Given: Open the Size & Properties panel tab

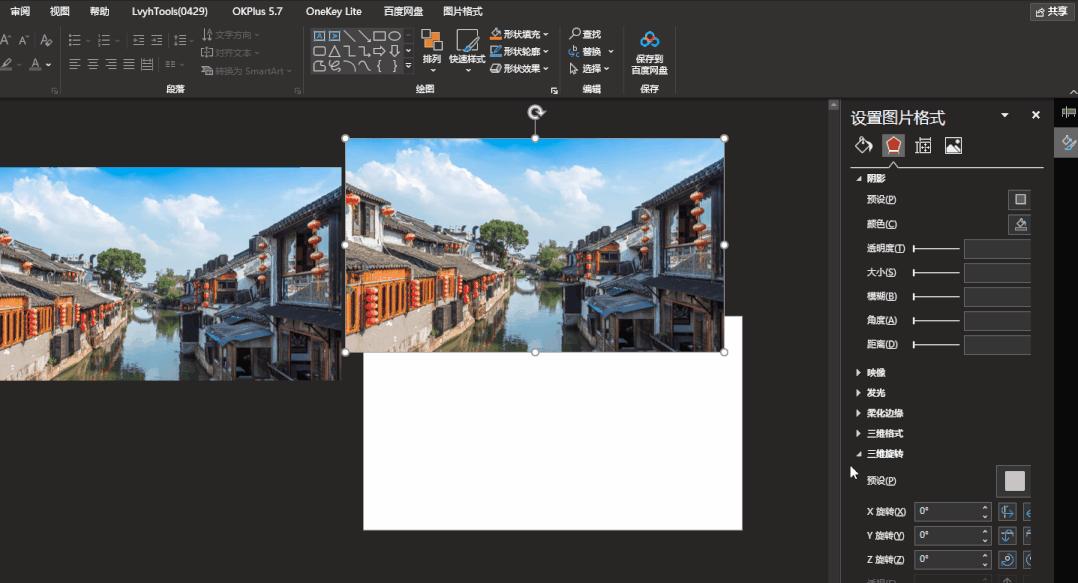Looking at the screenshot, I should pyautogui.click(x=923, y=146).
